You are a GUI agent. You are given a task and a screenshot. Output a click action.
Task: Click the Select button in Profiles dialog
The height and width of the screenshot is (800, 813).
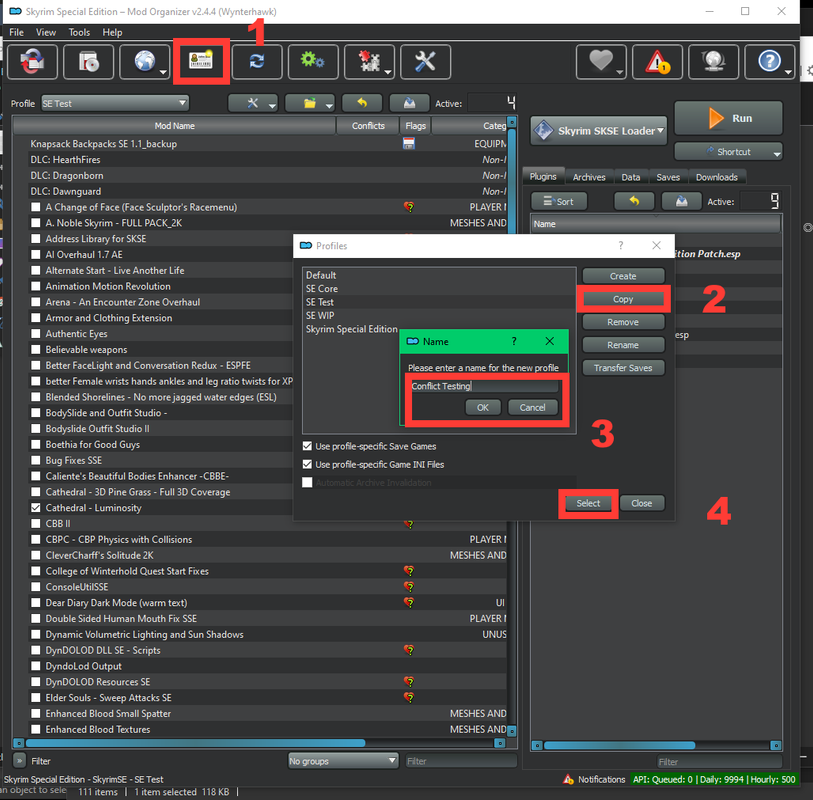click(x=588, y=503)
